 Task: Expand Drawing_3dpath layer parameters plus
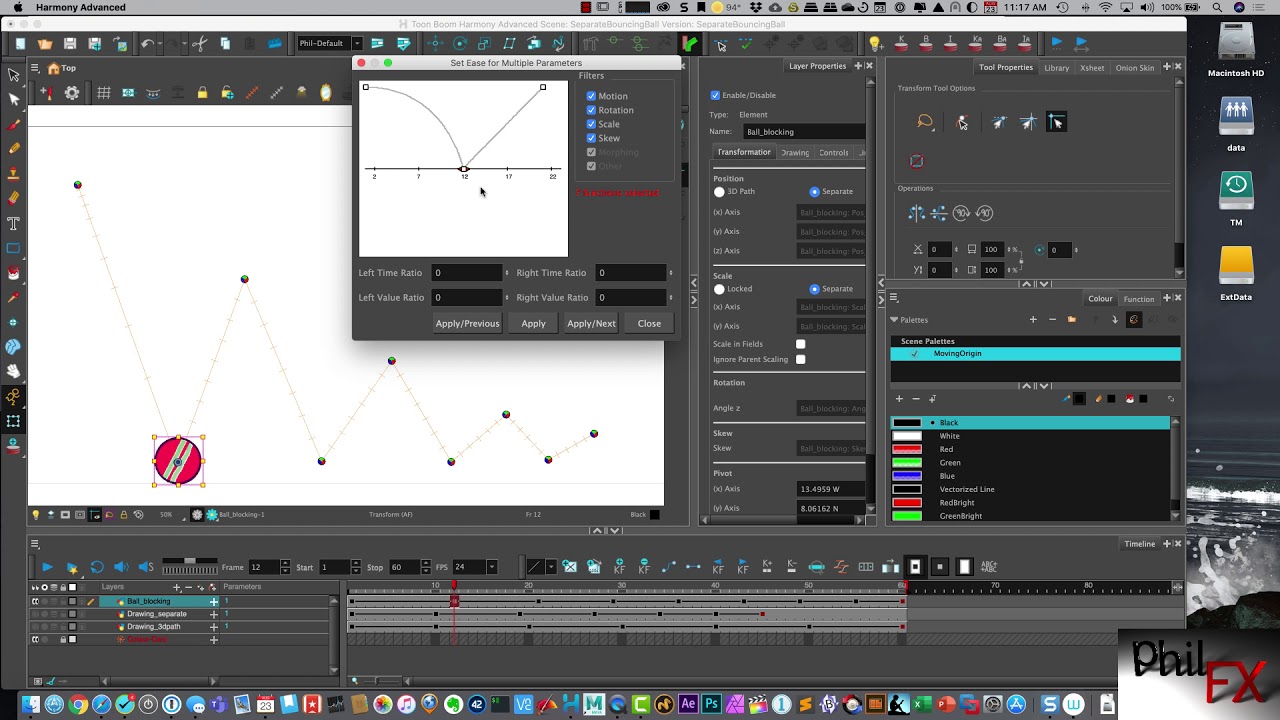coord(213,627)
